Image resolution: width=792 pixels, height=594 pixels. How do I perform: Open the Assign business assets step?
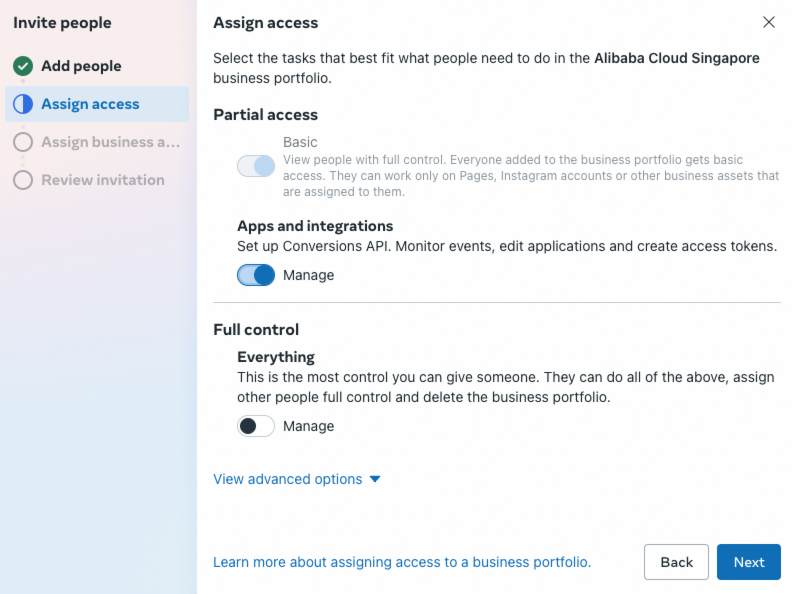(x=110, y=142)
